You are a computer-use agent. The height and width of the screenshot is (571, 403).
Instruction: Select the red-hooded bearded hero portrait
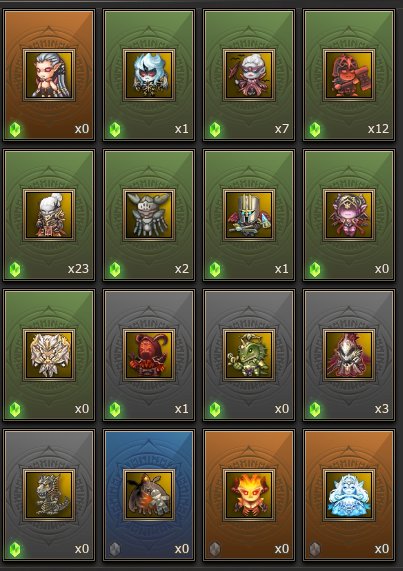coord(149,355)
